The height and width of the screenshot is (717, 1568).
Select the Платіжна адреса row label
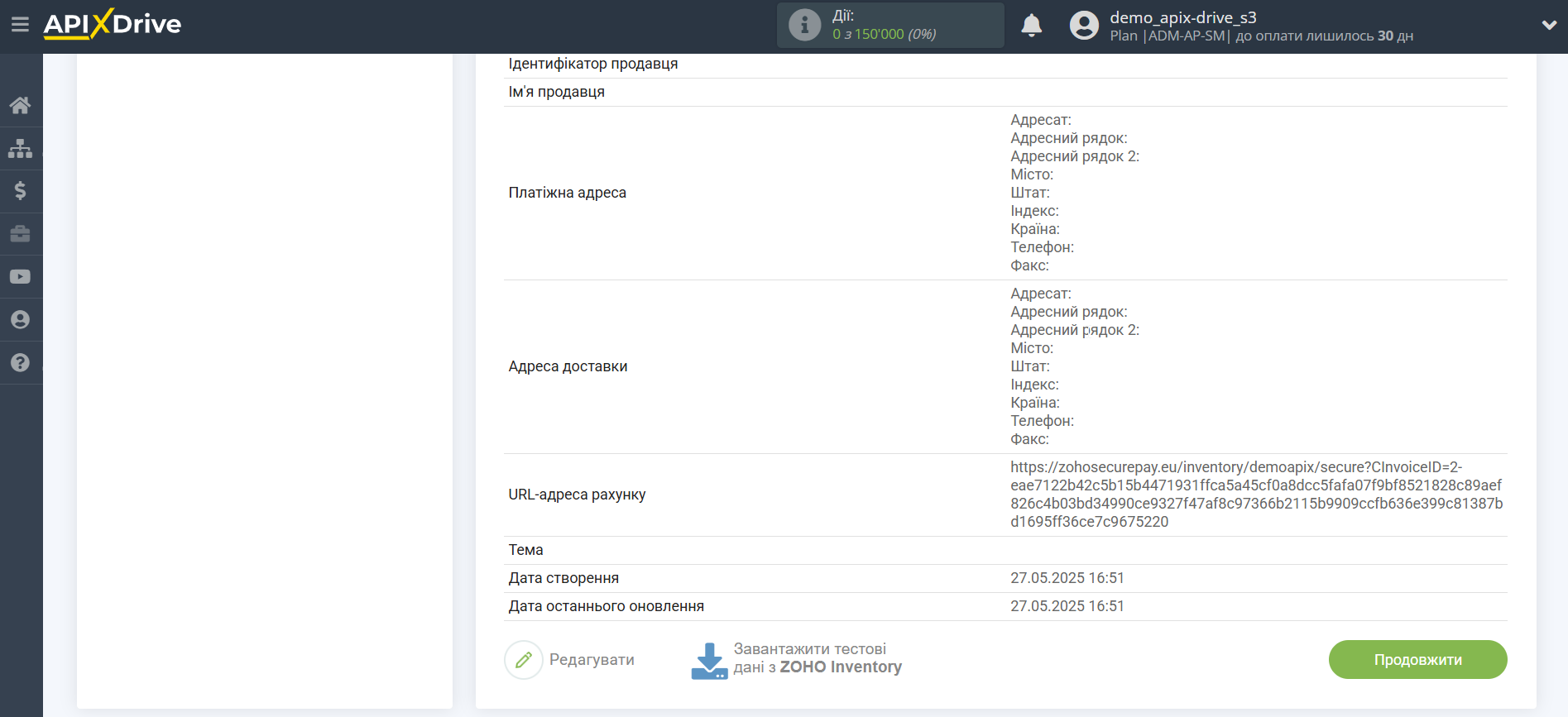568,193
